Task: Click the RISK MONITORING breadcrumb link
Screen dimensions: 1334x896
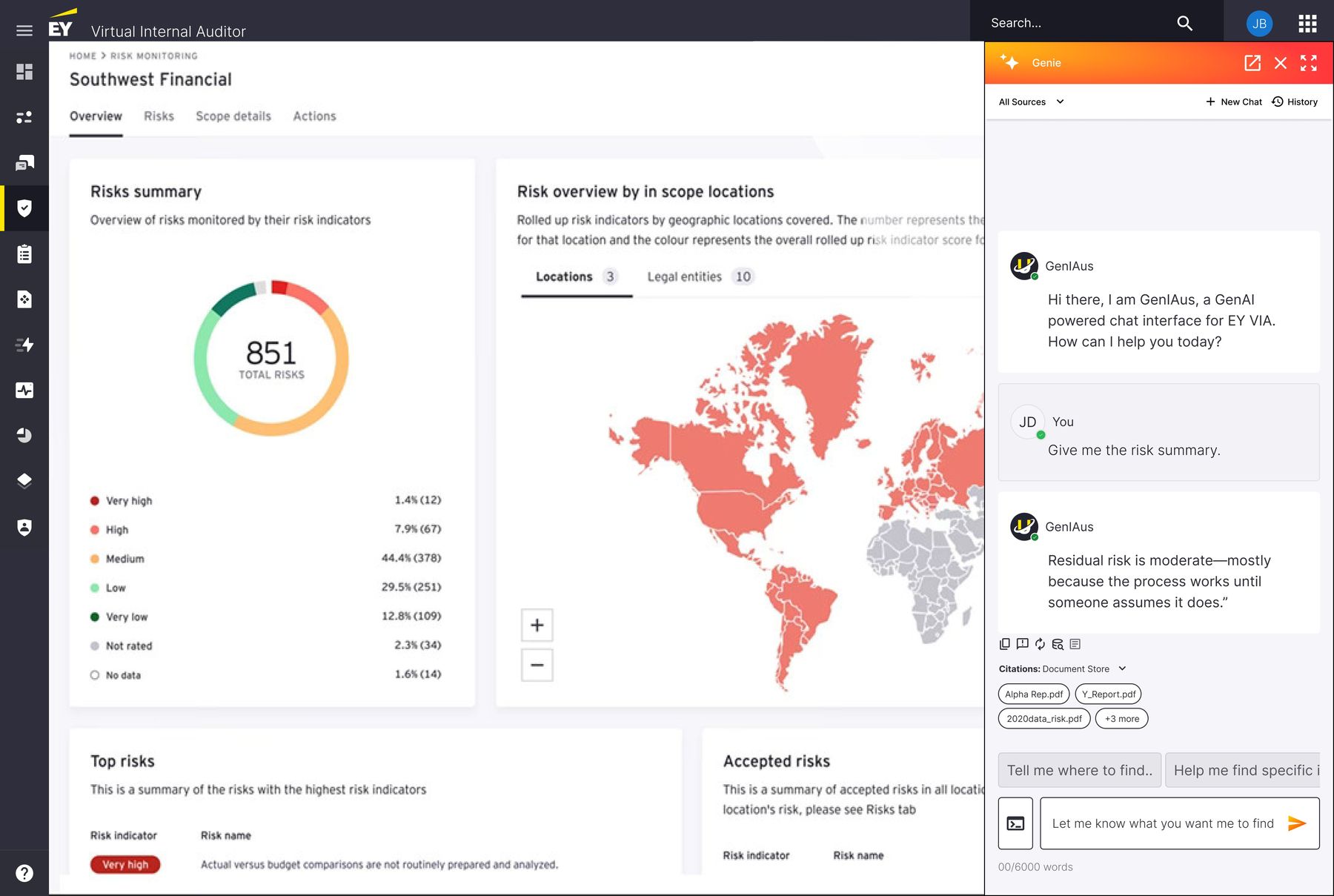Action: tap(154, 56)
